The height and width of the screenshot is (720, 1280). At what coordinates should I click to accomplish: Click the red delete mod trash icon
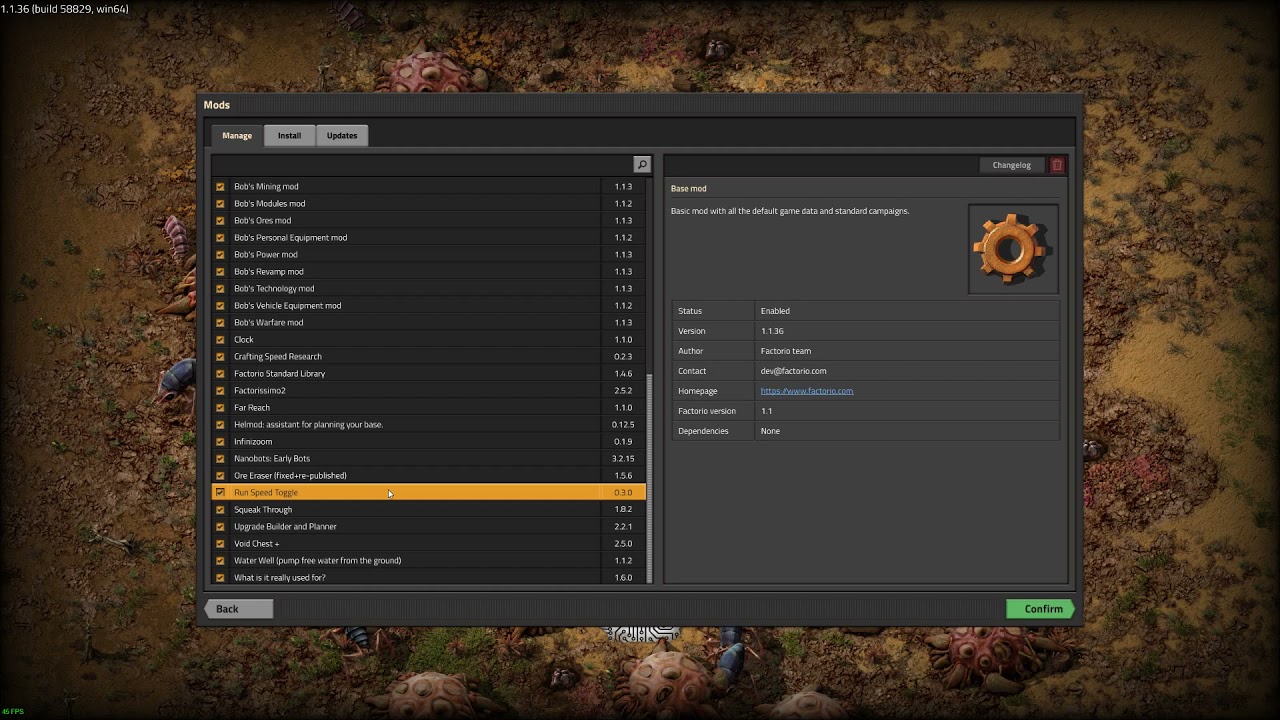[1057, 165]
